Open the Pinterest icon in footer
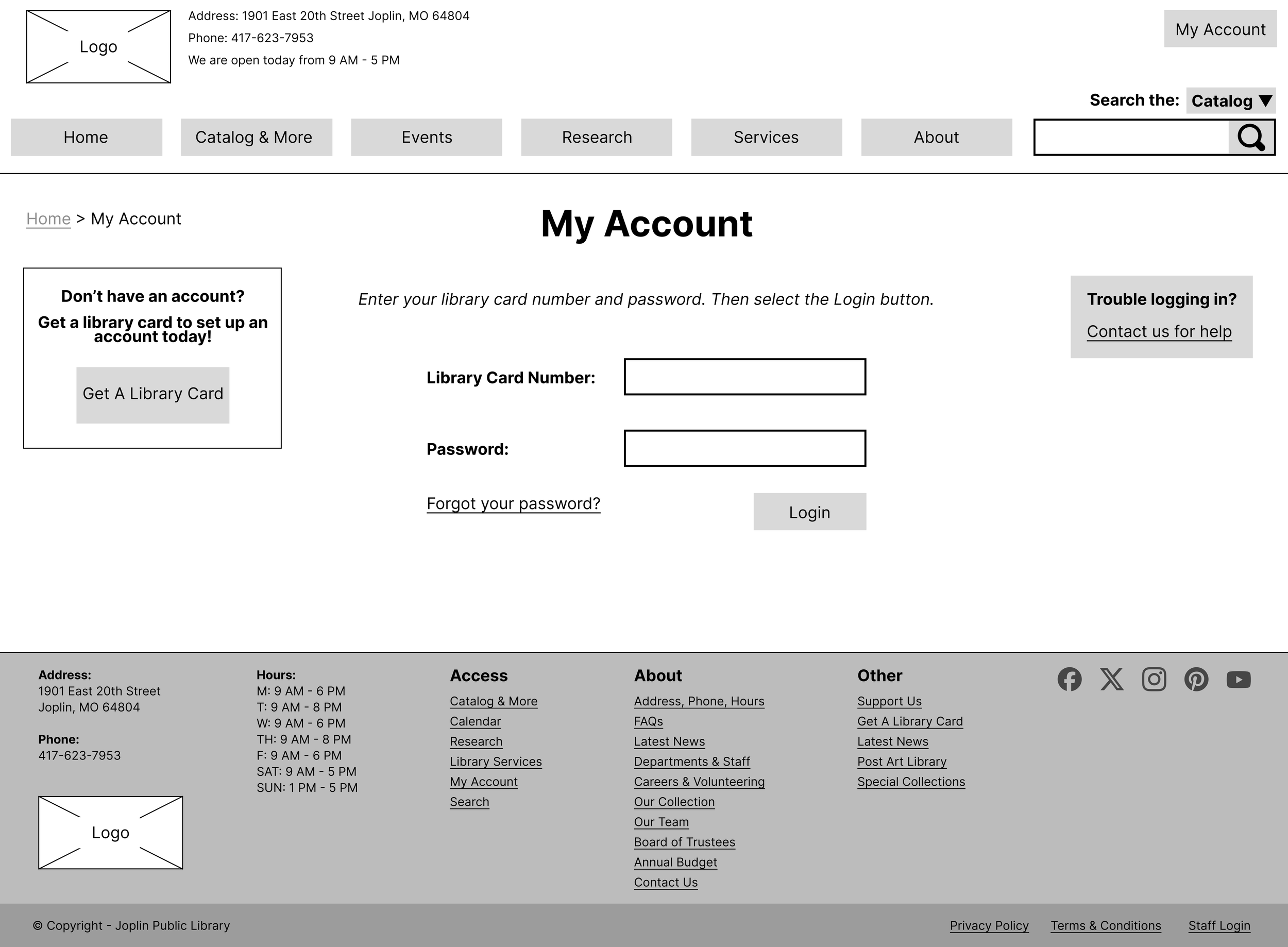 (1196, 679)
